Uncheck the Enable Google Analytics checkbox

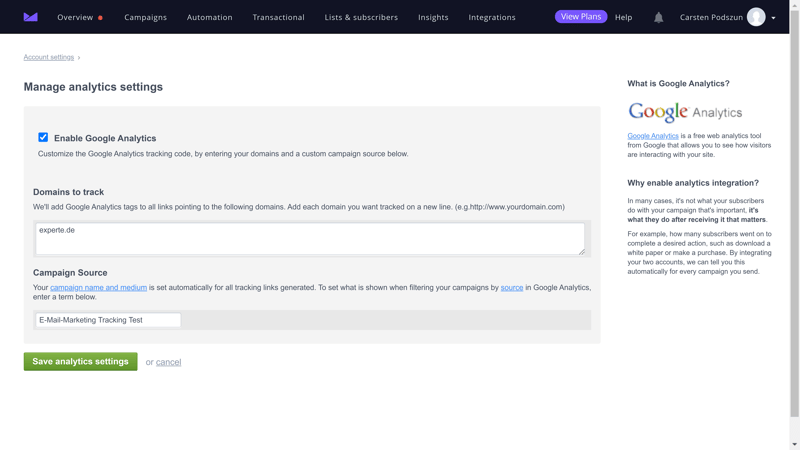click(43, 137)
